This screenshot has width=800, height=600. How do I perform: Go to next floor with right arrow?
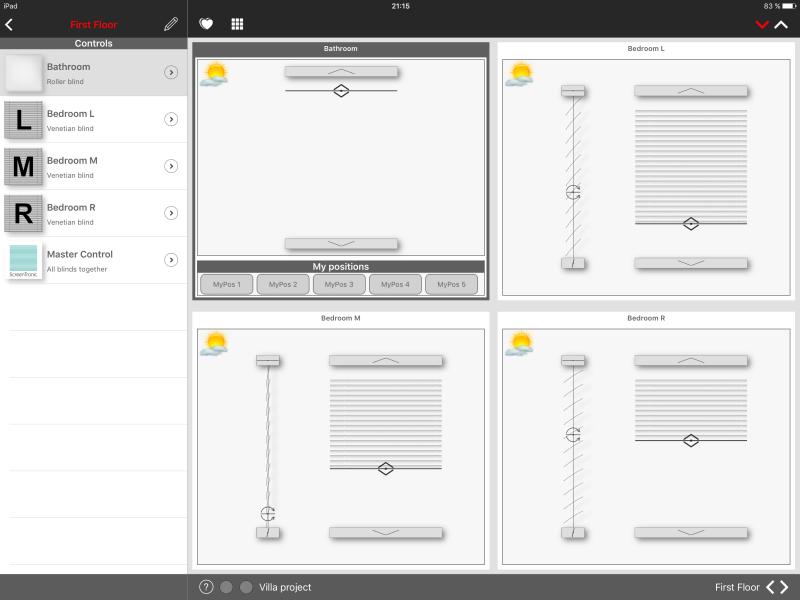(x=784, y=587)
